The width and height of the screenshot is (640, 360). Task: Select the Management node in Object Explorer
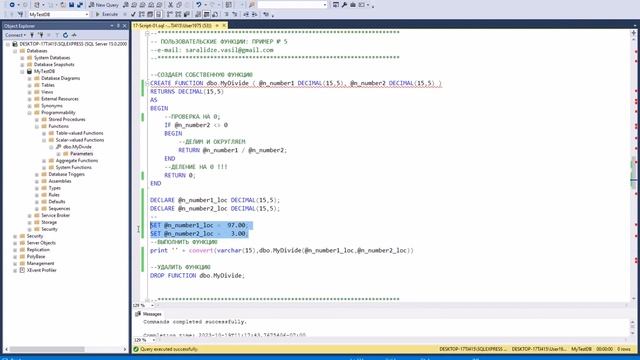[40, 263]
